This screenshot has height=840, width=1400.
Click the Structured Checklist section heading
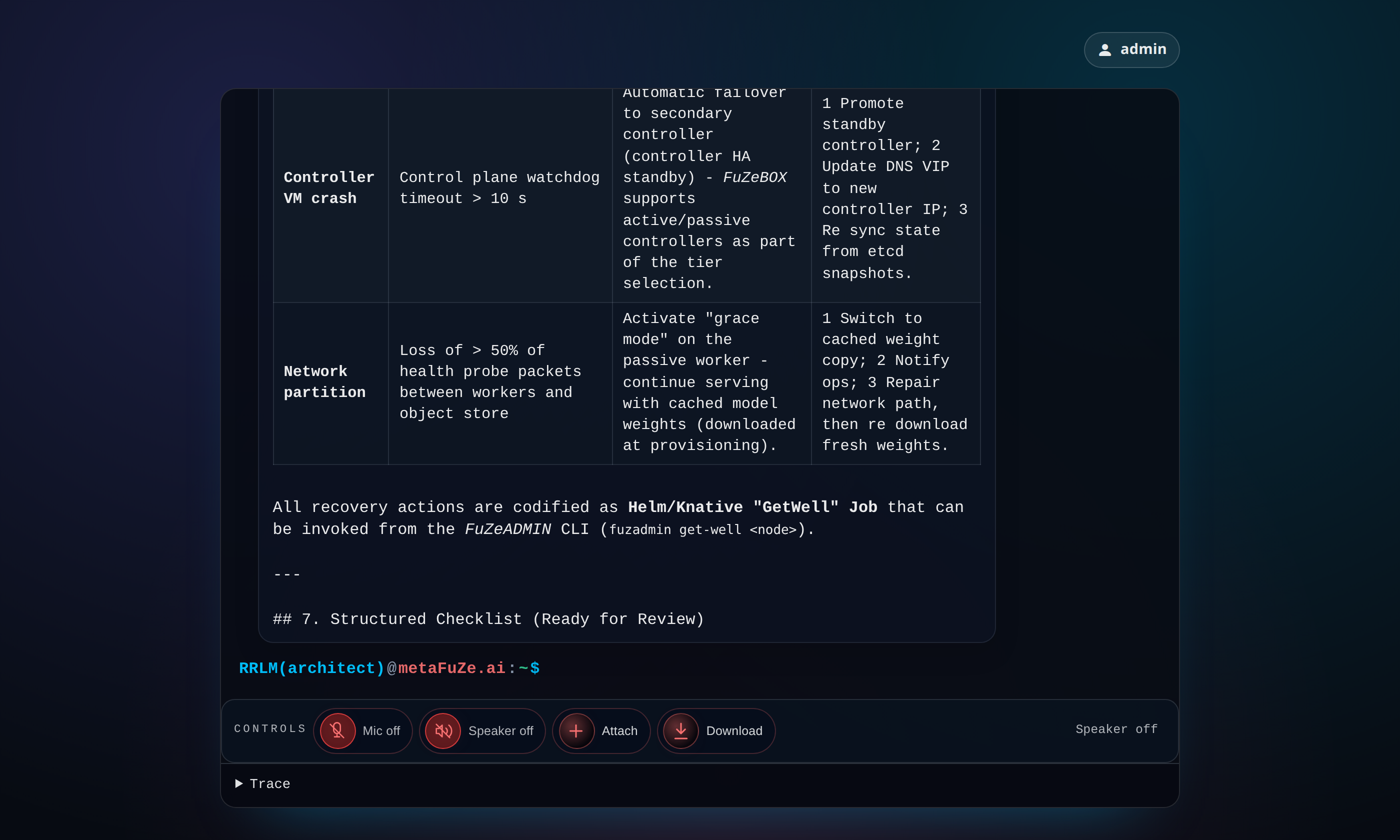[x=488, y=619]
